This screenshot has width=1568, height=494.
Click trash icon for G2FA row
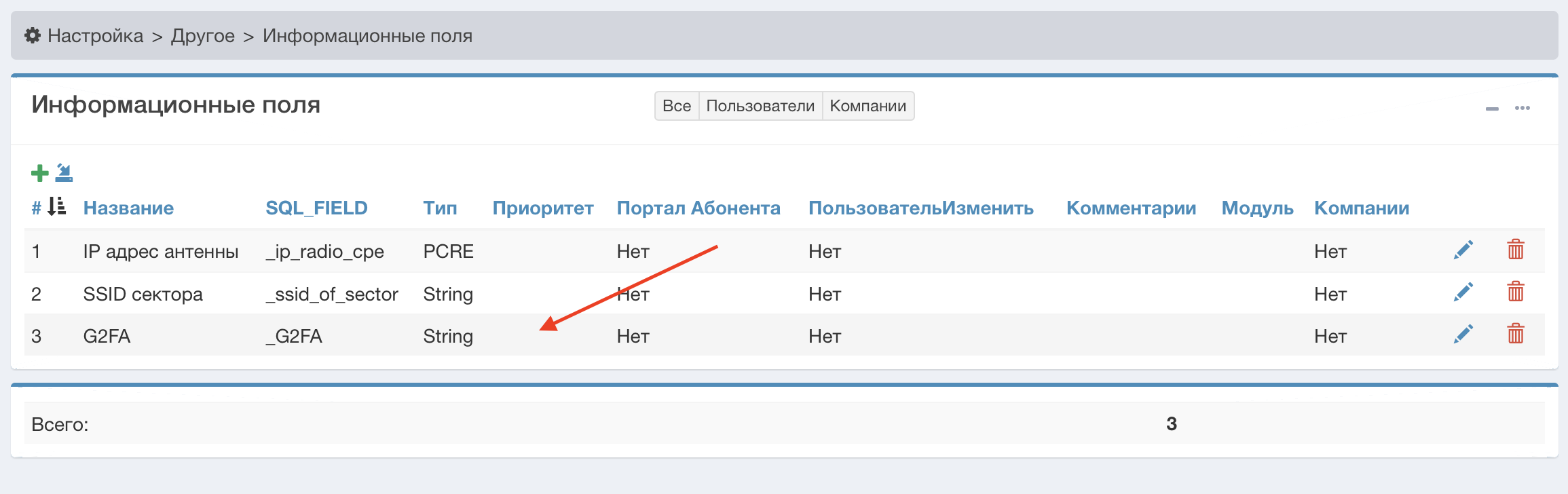1516,334
